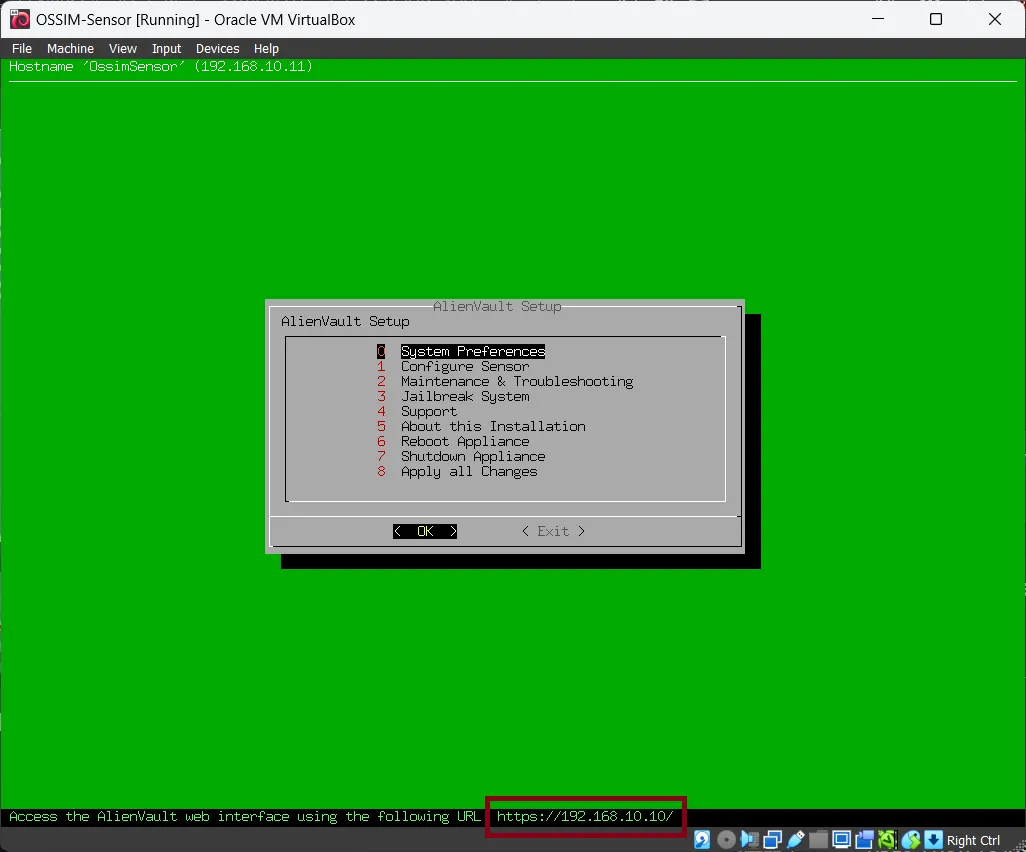1026x852 pixels.
Task: Select Configure Sensor menu entry
Action: (x=465, y=366)
